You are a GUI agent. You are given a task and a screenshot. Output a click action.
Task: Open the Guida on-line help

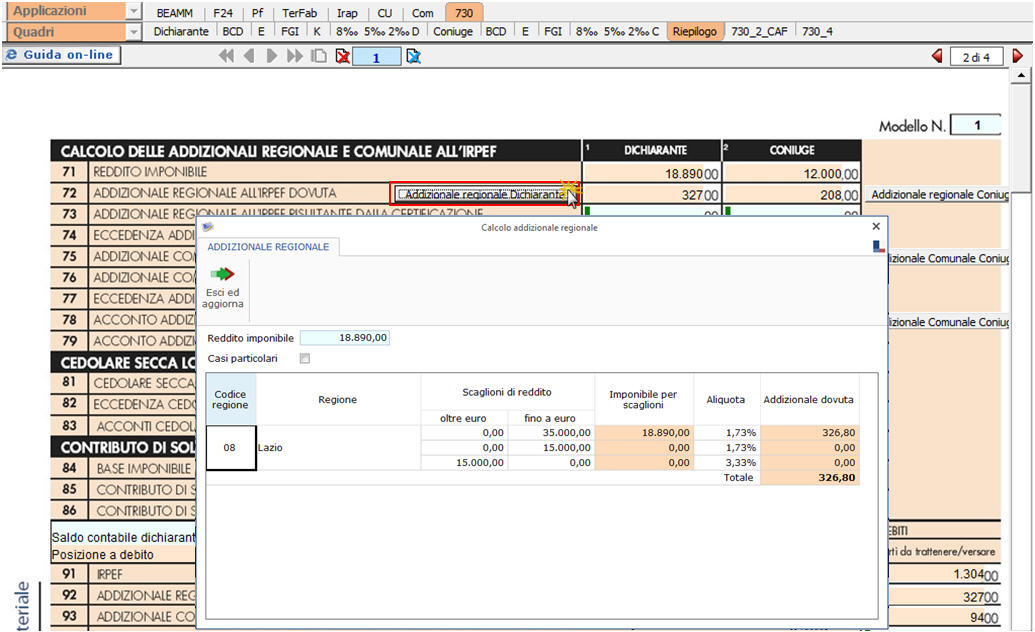tap(61, 55)
